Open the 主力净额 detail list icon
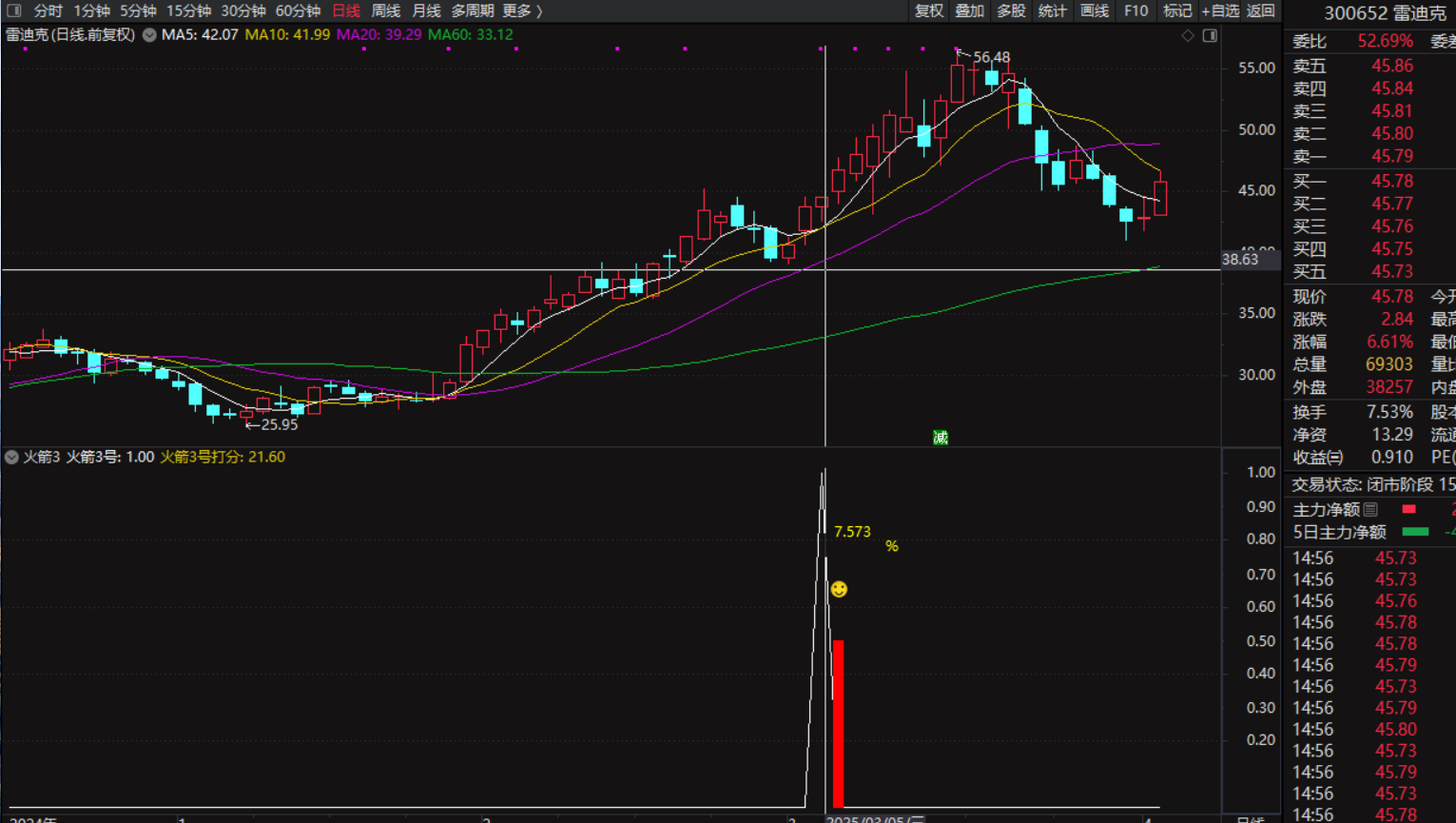Image resolution: width=1456 pixels, height=823 pixels. 1370,510
